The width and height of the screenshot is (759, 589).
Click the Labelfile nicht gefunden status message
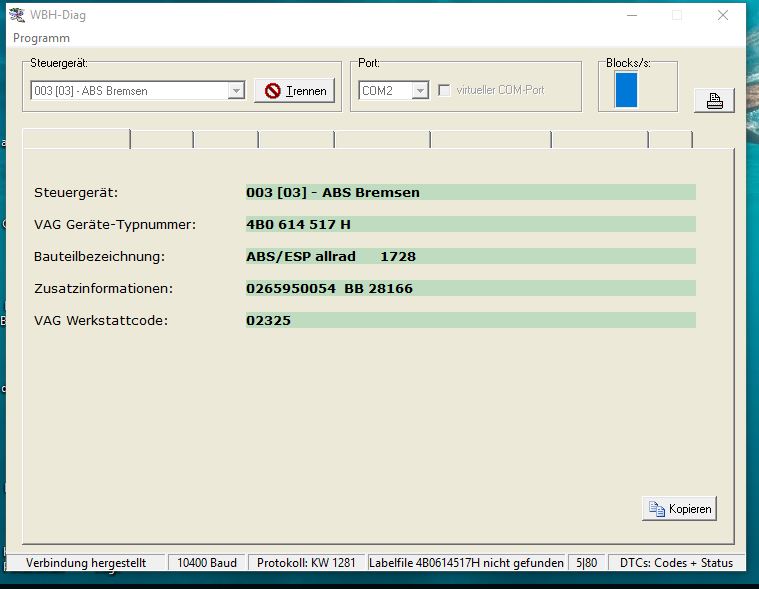tap(468, 563)
